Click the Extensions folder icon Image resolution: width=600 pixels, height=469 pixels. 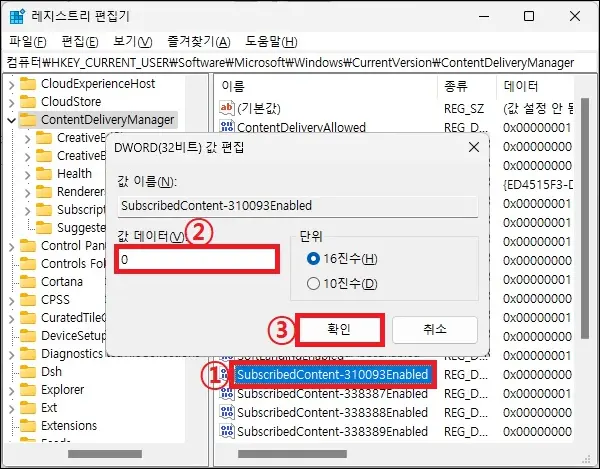[x=28, y=425]
